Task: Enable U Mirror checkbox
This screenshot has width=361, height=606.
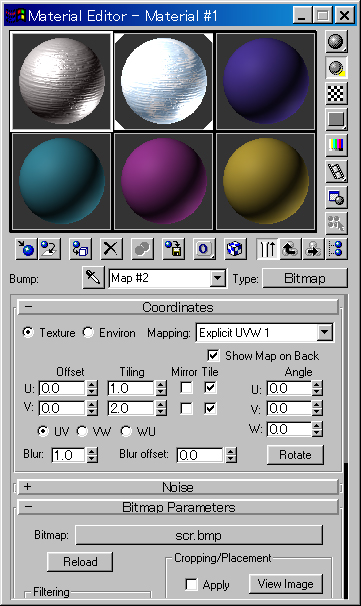Action: click(x=186, y=388)
